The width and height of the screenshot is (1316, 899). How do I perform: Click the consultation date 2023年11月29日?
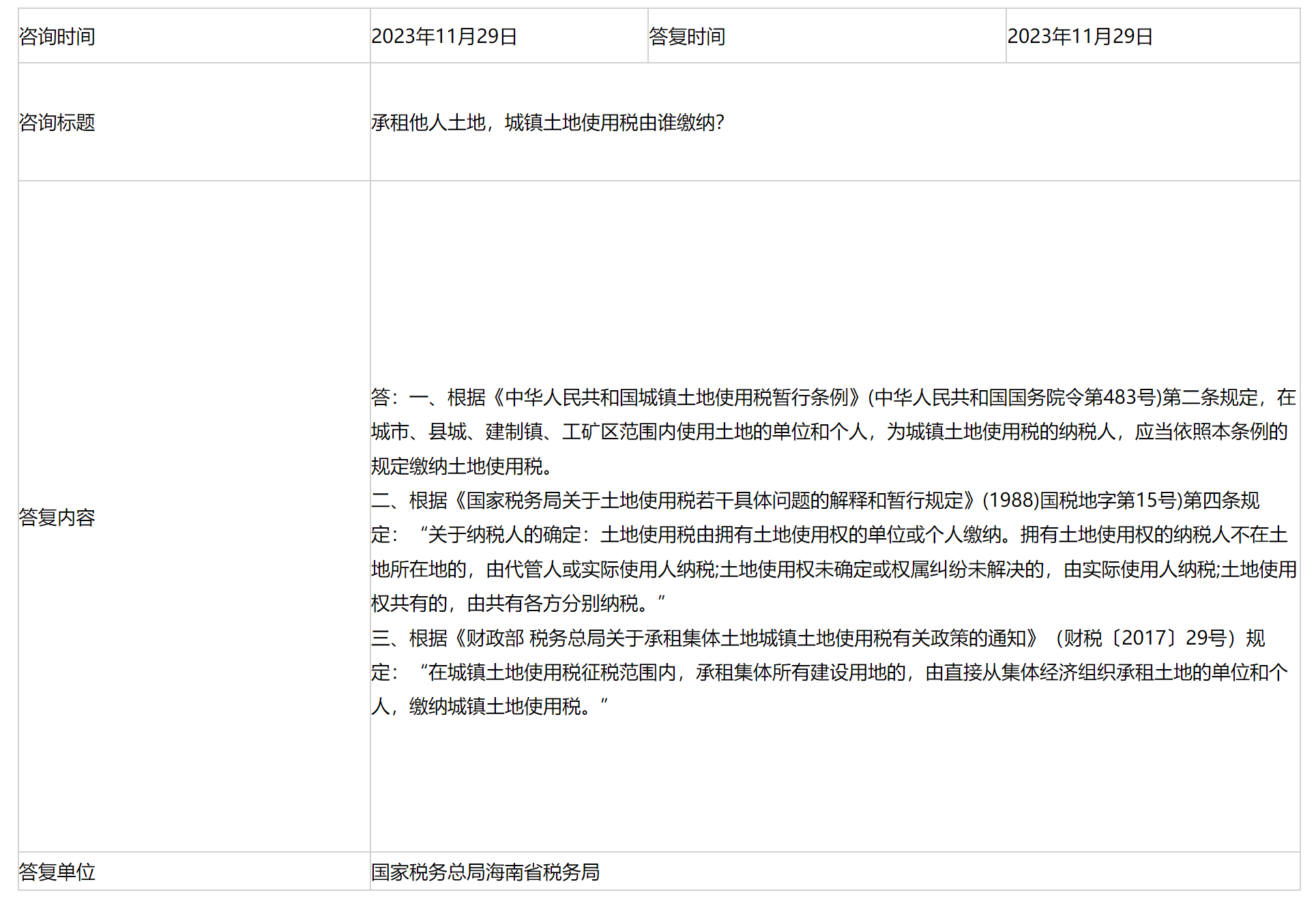(x=444, y=37)
